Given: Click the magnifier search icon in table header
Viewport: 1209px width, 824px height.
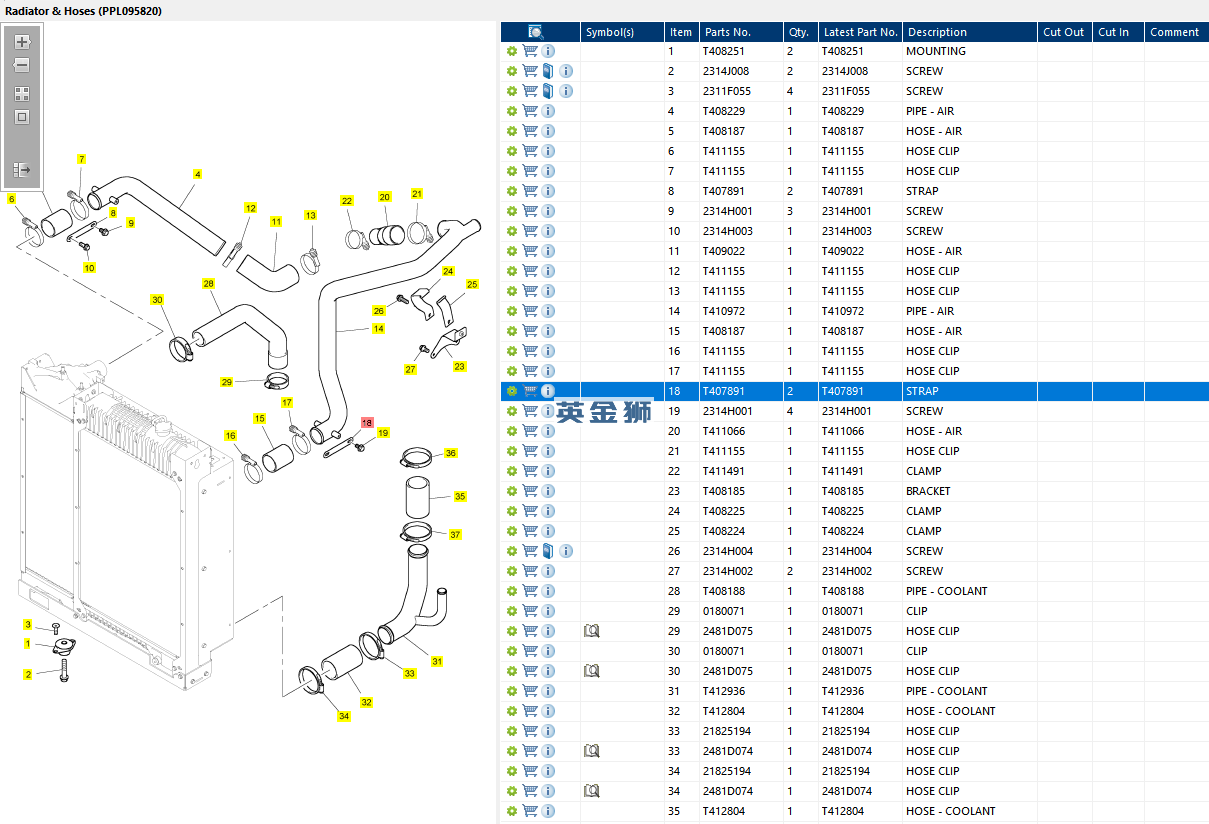Looking at the screenshot, I should click(535, 32).
